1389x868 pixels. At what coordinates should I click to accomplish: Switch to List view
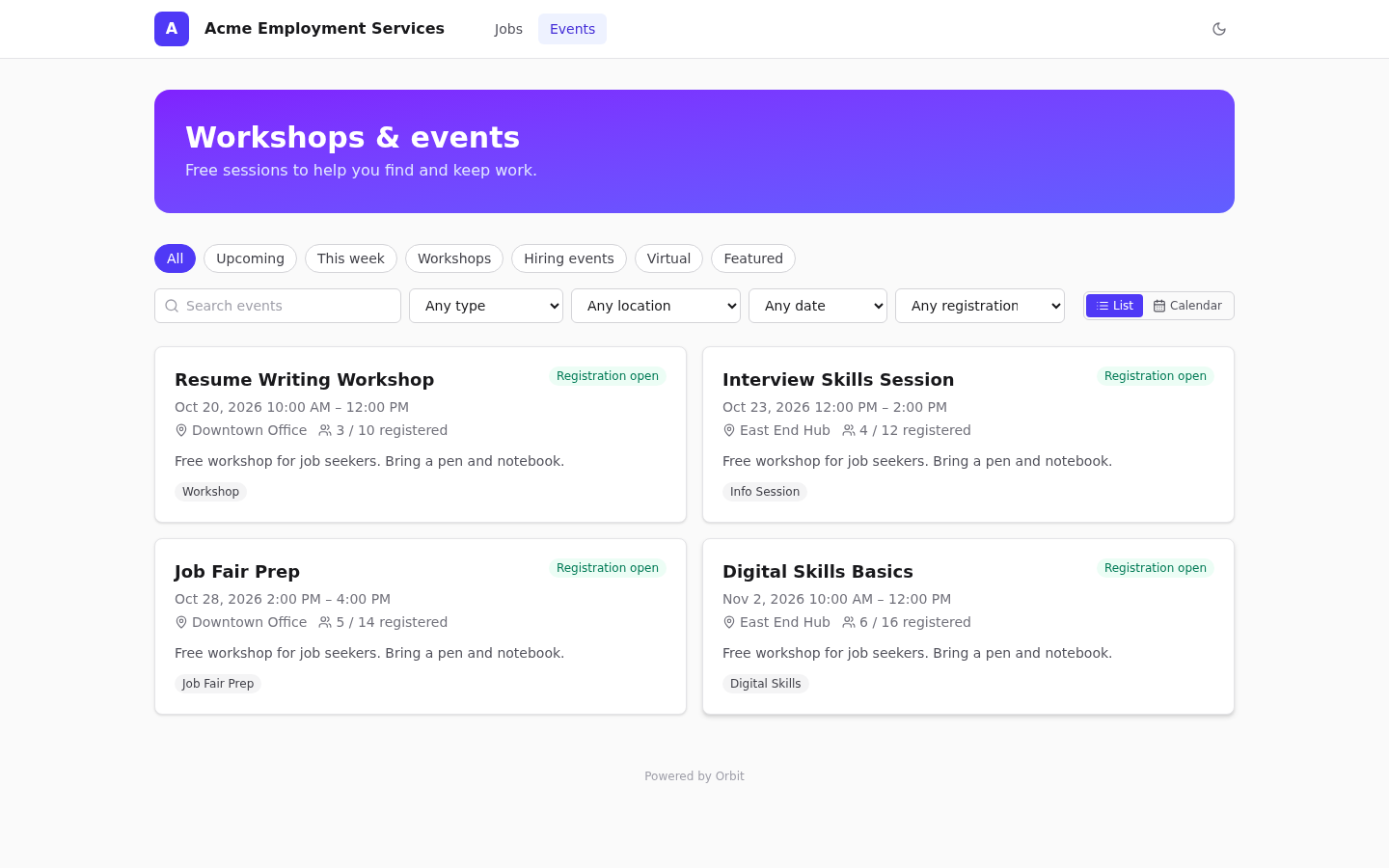point(1115,306)
